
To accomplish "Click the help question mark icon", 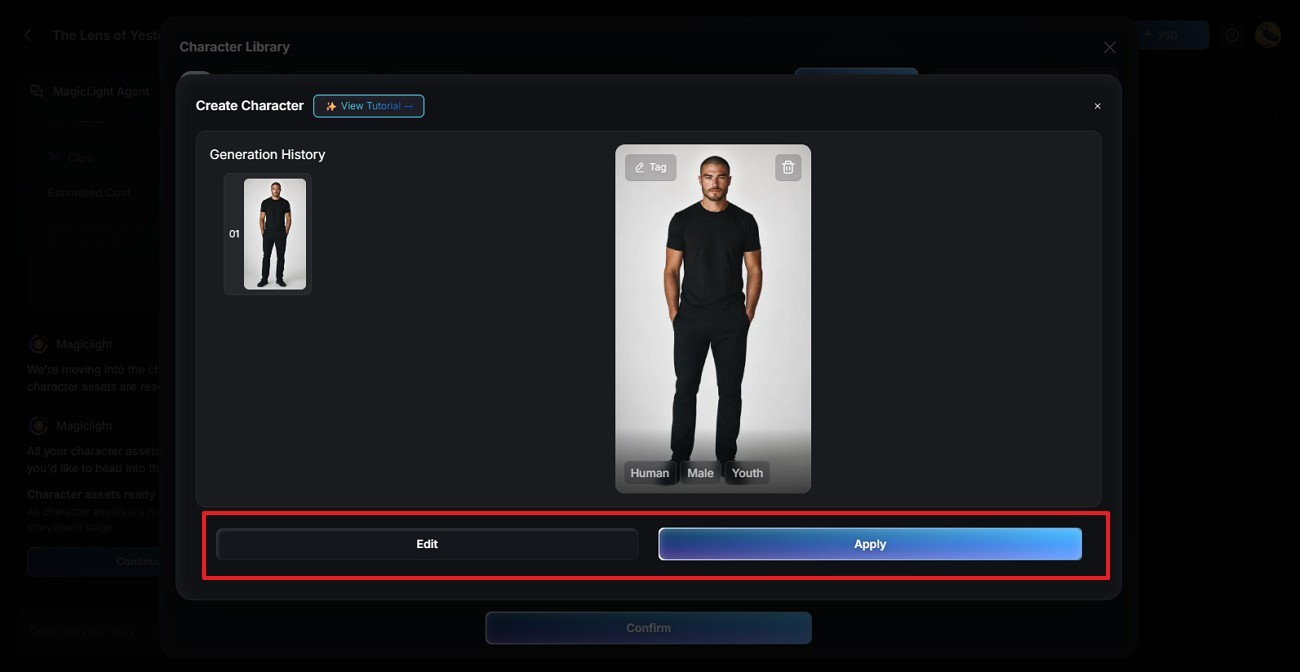I will coord(1232,35).
